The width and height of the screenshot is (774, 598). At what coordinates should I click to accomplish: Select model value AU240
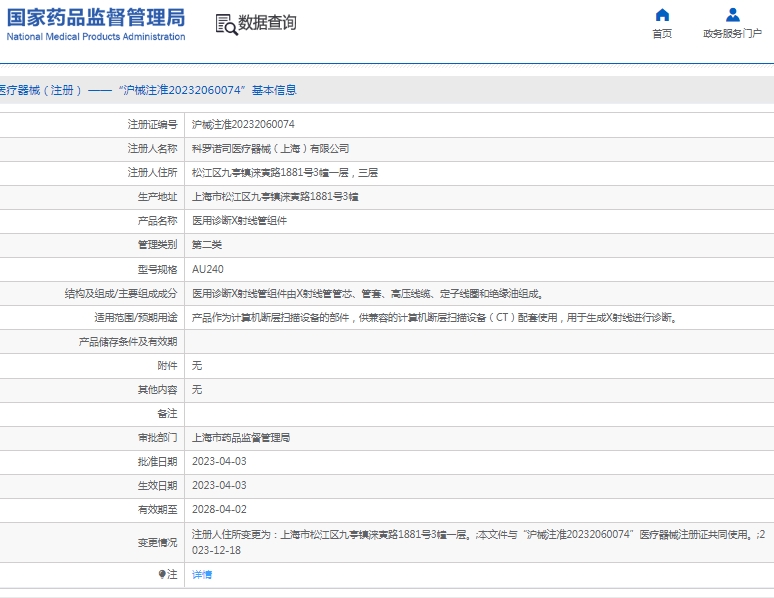pos(208,269)
